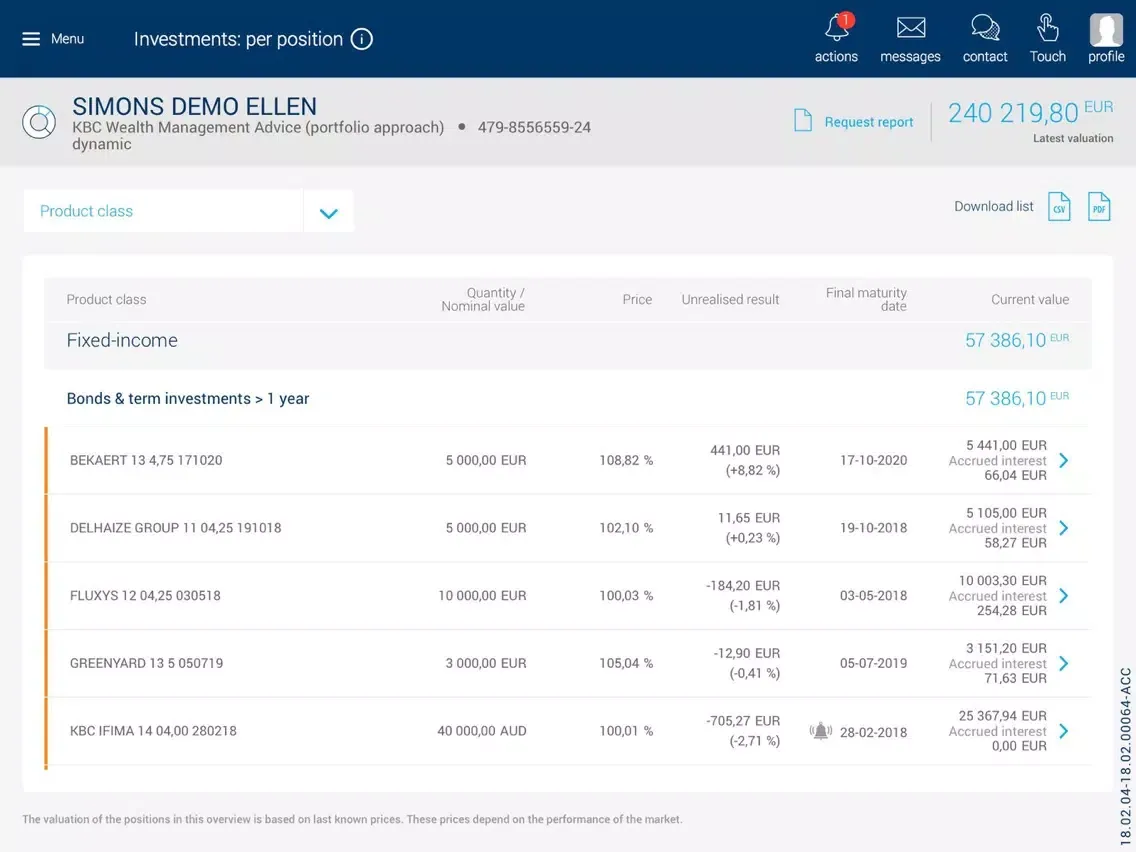Open the messages envelope icon
This screenshot has width=1136, height=852.
tap(911, 28)
